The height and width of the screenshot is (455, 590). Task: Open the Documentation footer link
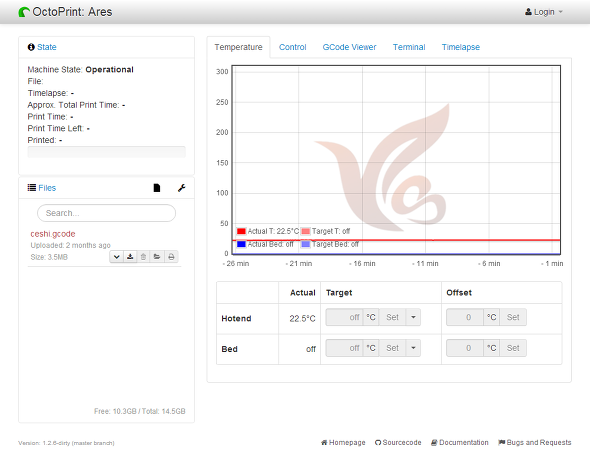tap(460, 443)
